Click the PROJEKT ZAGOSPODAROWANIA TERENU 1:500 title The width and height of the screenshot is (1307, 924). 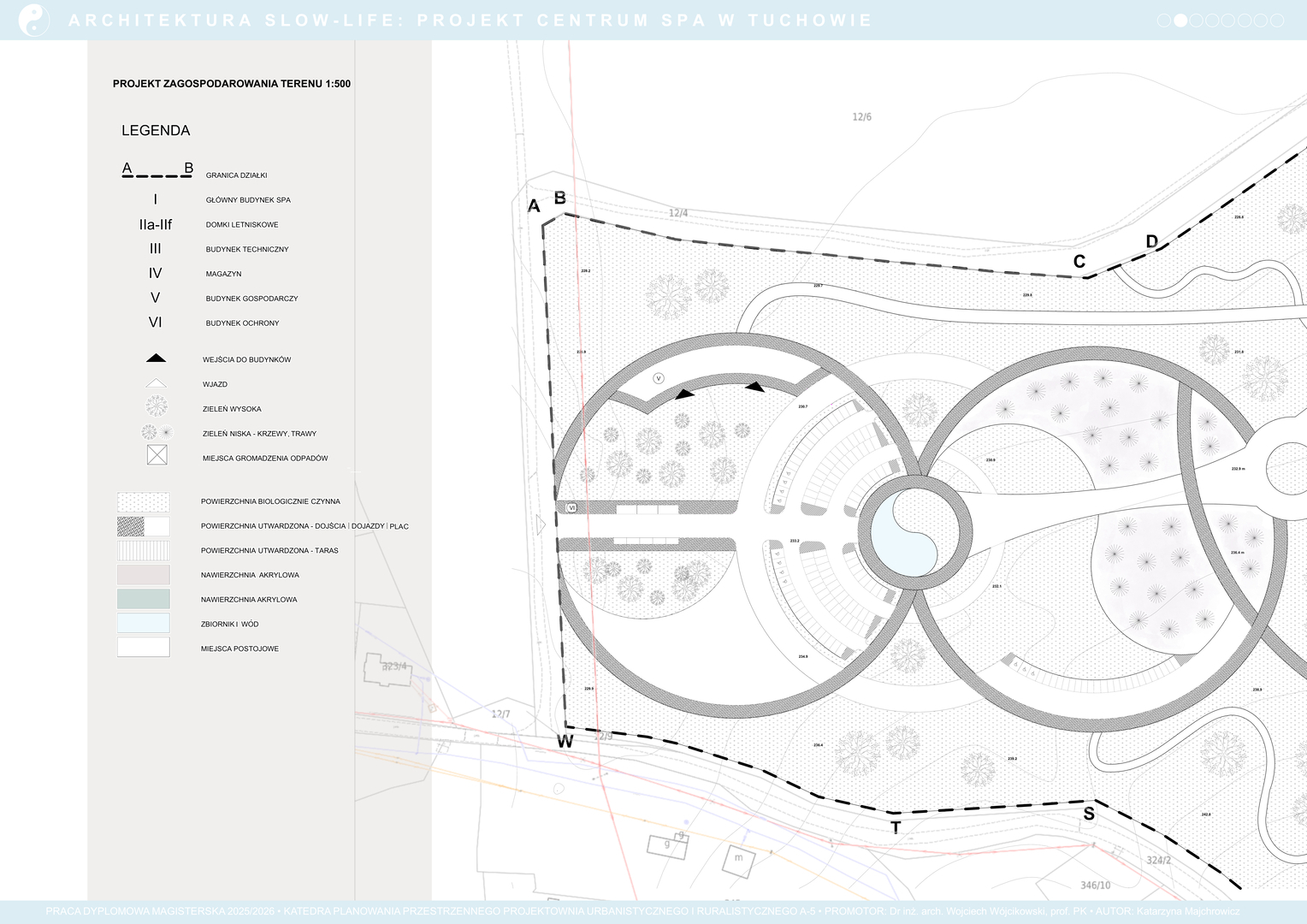coord(232,84)
